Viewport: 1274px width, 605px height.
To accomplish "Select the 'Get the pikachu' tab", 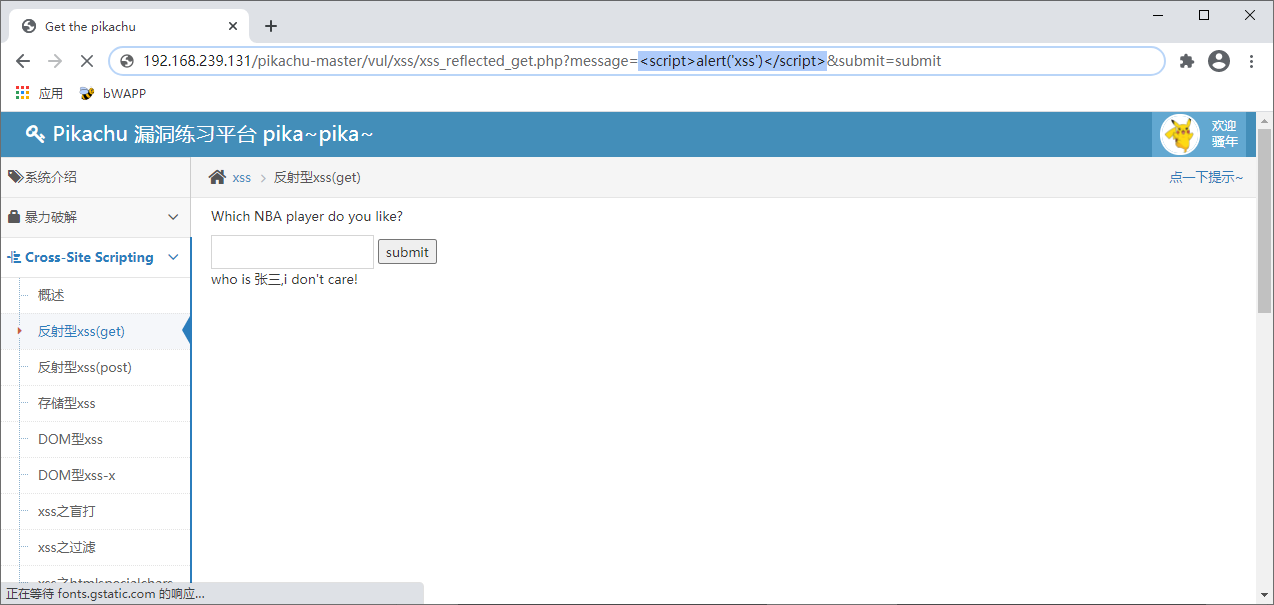I will pyautogui.click(x=128, y=26).
